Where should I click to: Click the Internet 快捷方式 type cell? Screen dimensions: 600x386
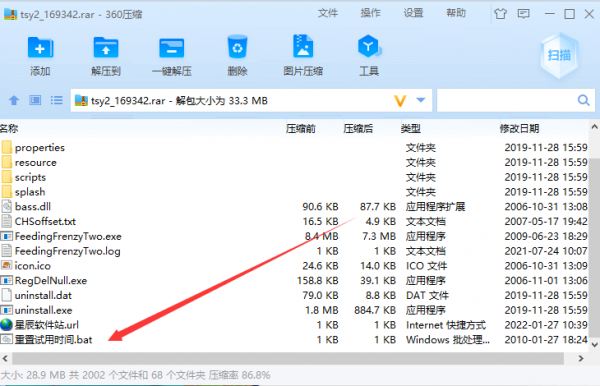tap(446, 325)
